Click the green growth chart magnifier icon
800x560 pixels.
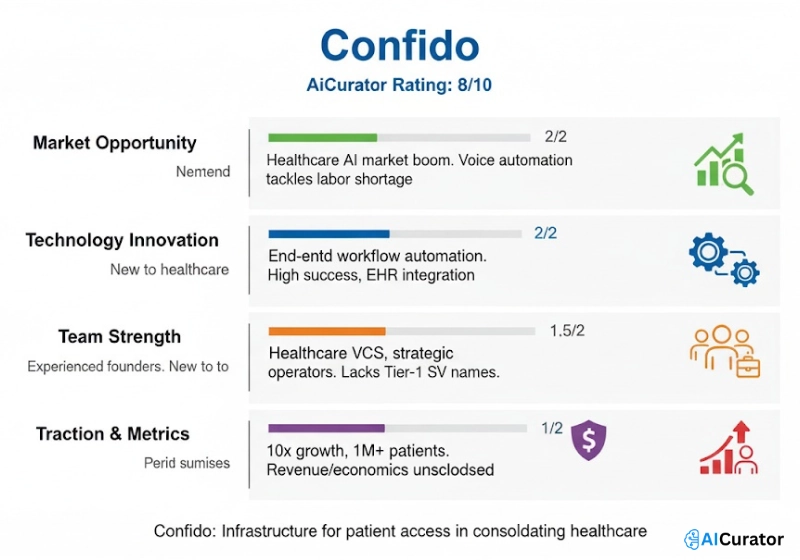tap(723, 163)
